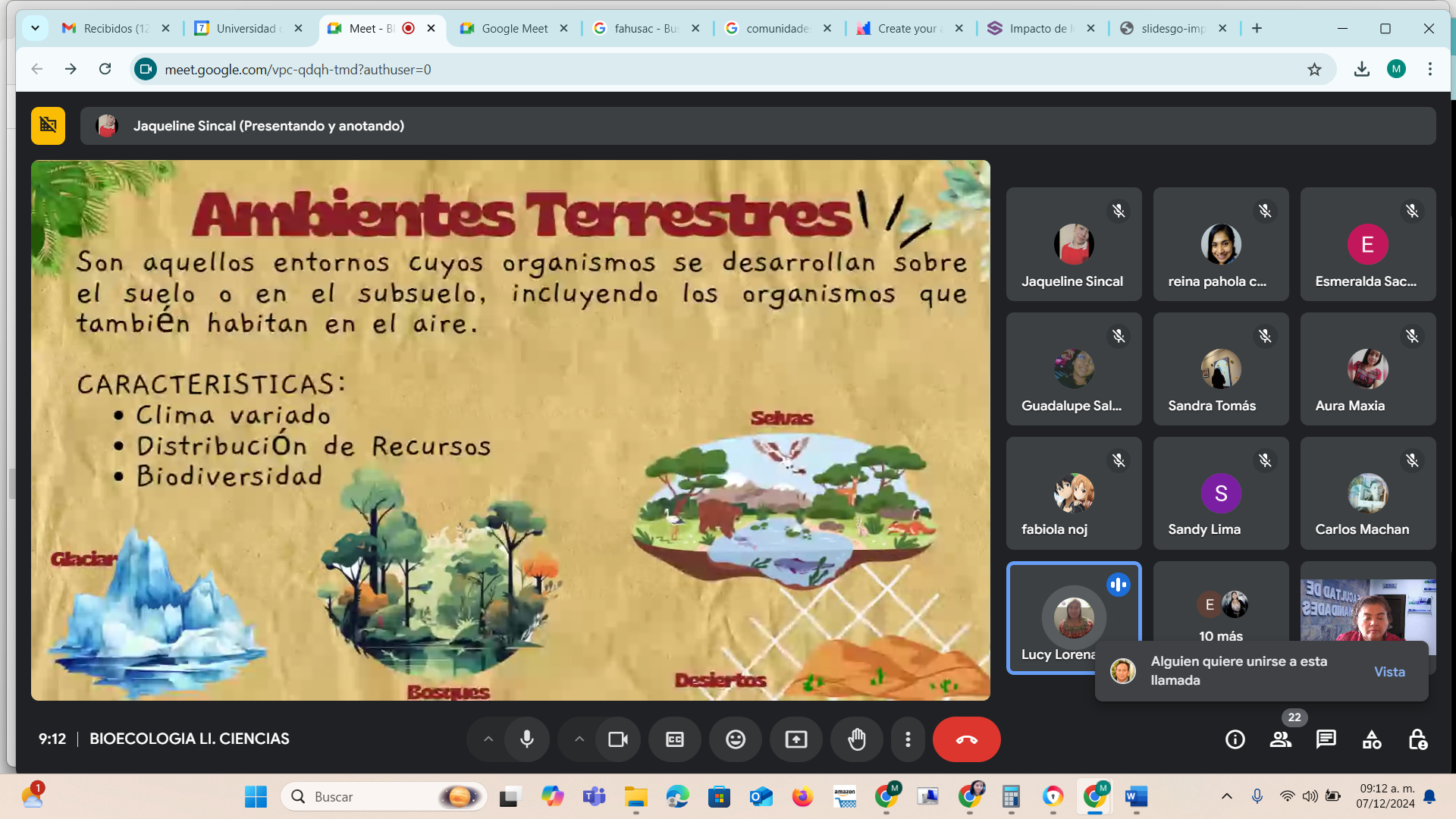Expand audio settings chevron next to microphone

coord(488,739)
